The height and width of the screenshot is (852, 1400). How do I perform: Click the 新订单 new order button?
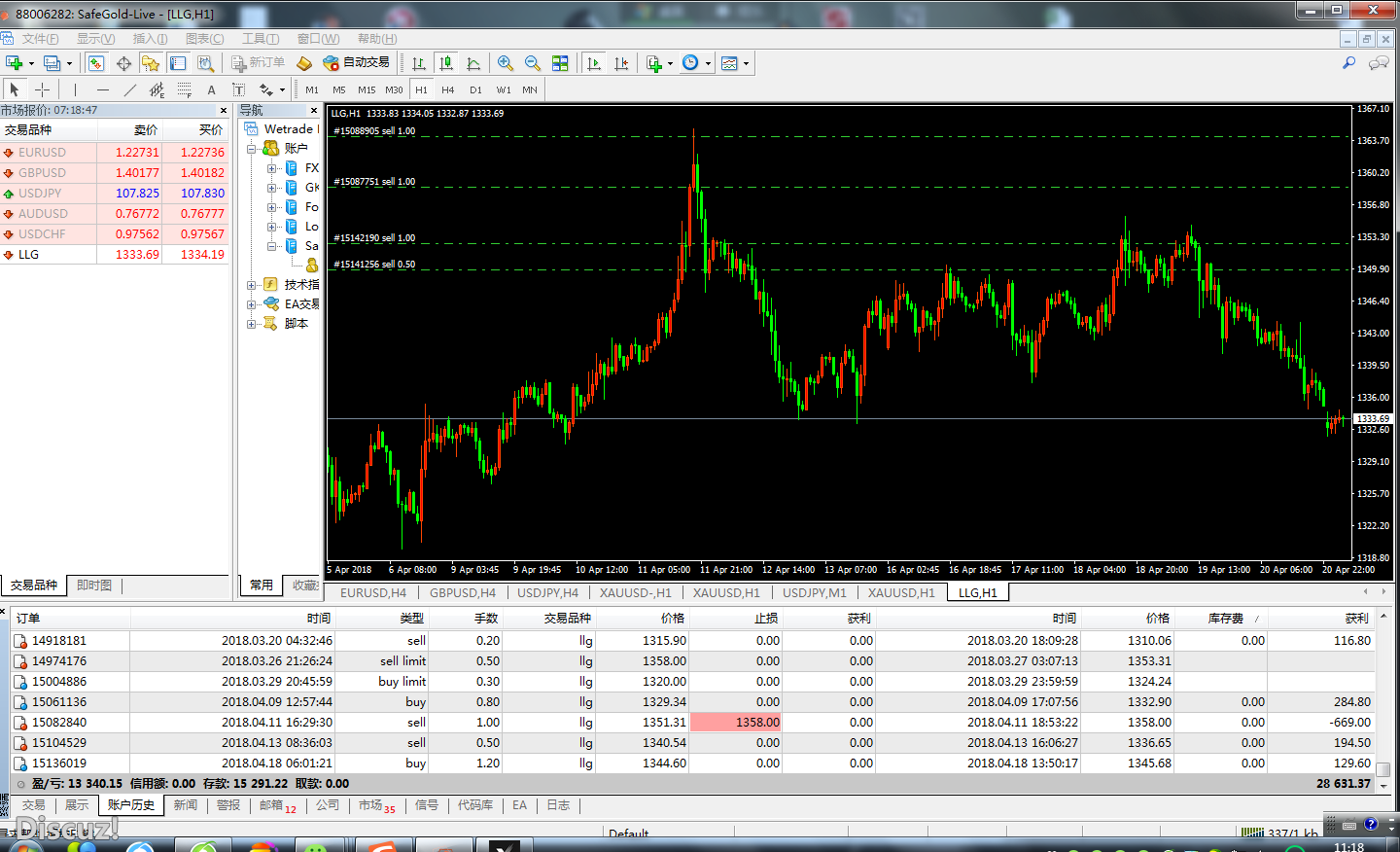pyautogui.click(x=258, y=63)
